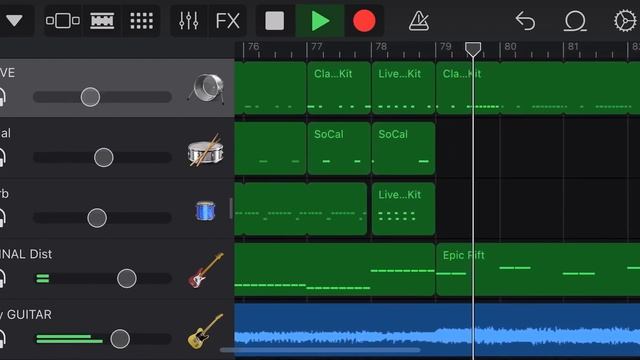640x360 pixels.
Task: Open the Loop Browser
Action: 575,20
